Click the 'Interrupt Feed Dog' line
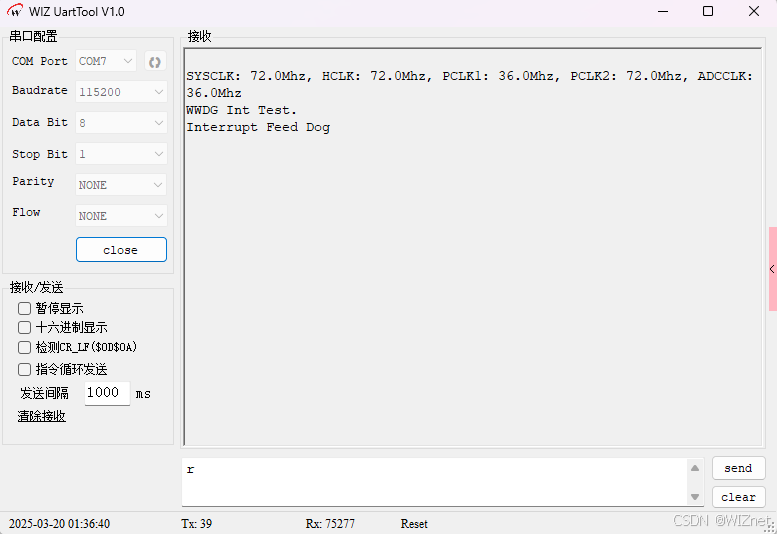Screen dimensions: 777x534 pos(258,127)
